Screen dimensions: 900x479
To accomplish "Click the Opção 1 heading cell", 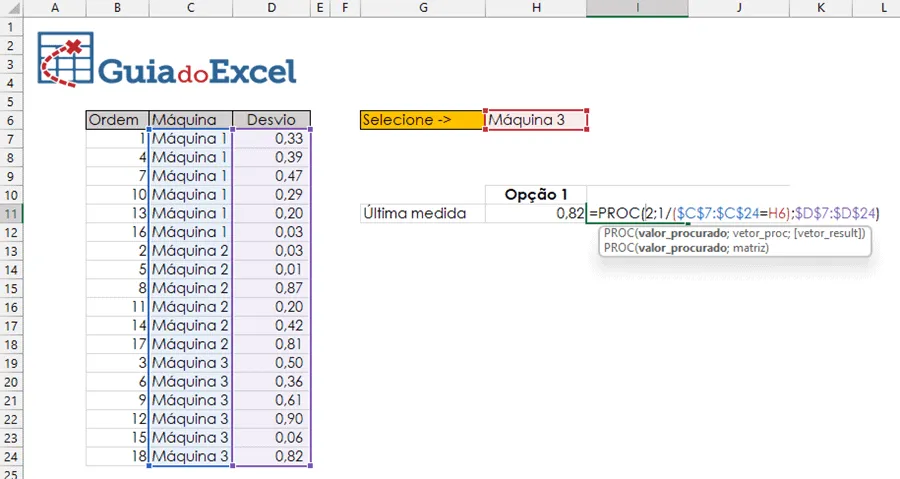I will coord(536,194).
